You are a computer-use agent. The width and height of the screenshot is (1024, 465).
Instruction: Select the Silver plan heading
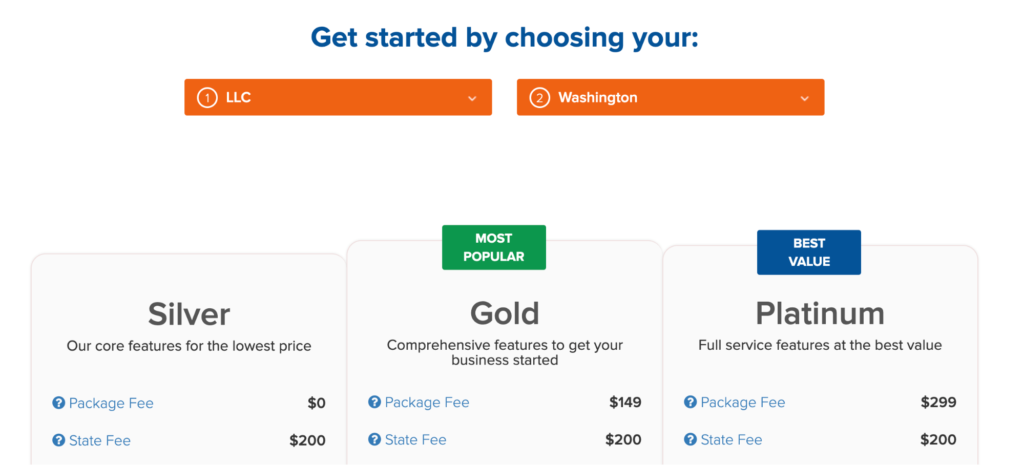(189, 314)
